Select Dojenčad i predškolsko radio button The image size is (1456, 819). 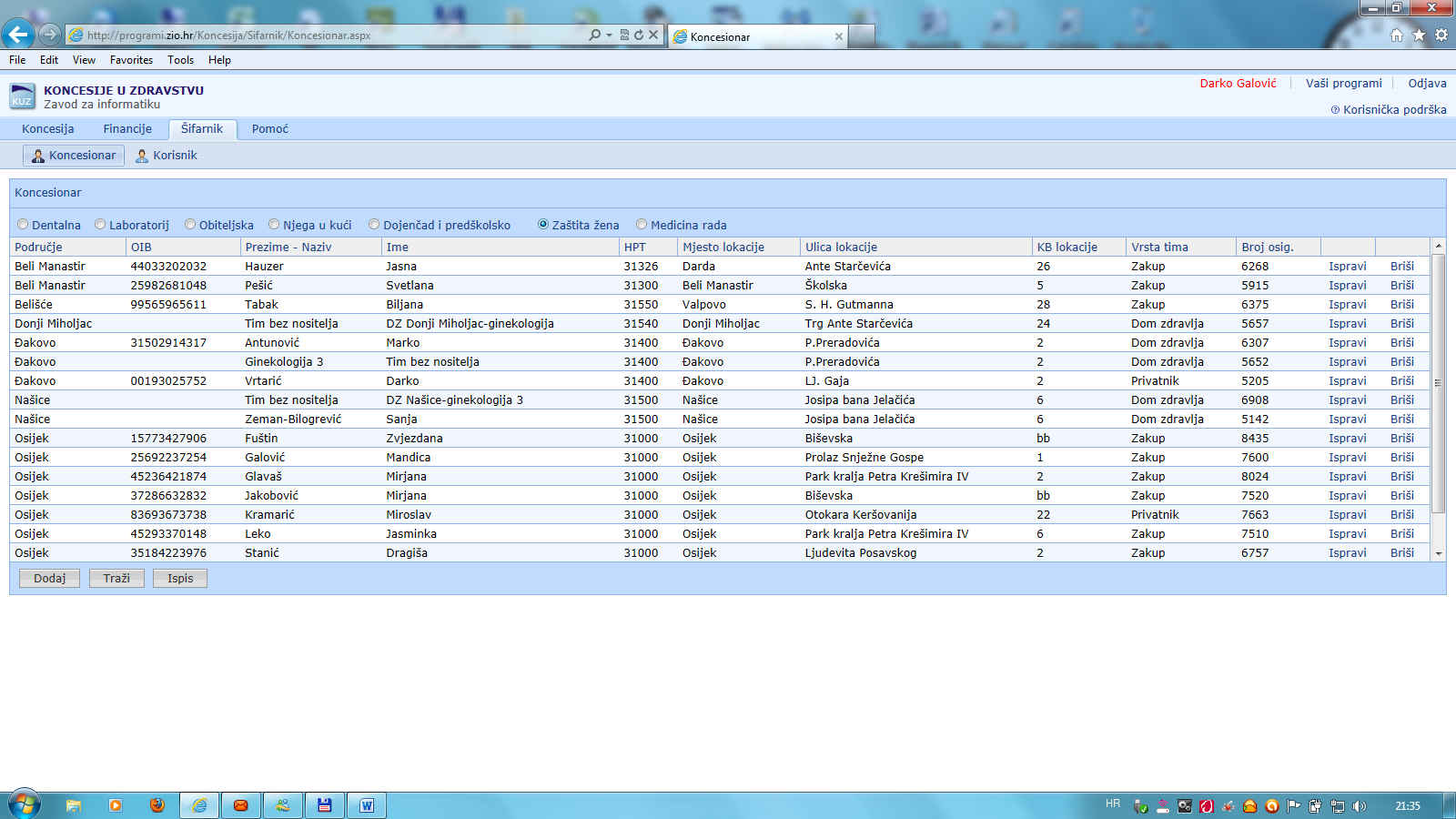374,225
